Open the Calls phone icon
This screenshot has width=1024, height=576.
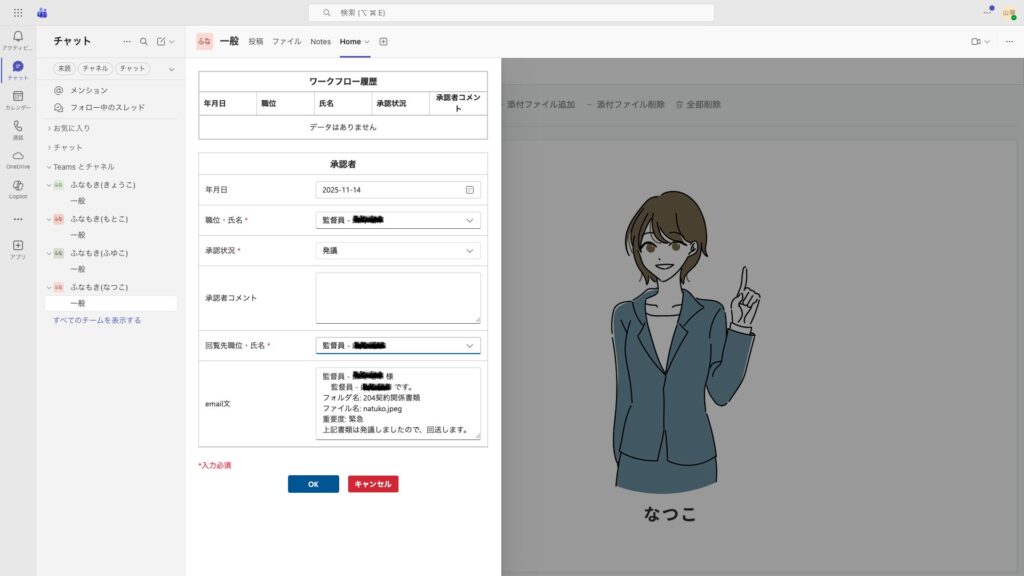tap(17, 127)
